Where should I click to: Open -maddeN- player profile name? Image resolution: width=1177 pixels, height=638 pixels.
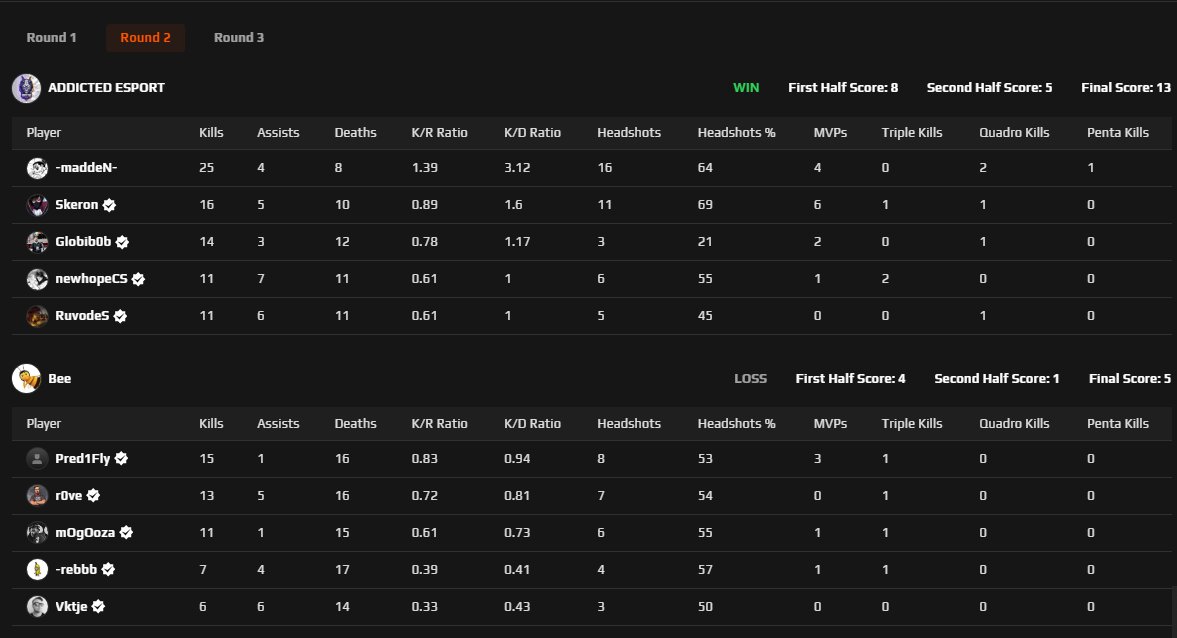coord(86,168)
